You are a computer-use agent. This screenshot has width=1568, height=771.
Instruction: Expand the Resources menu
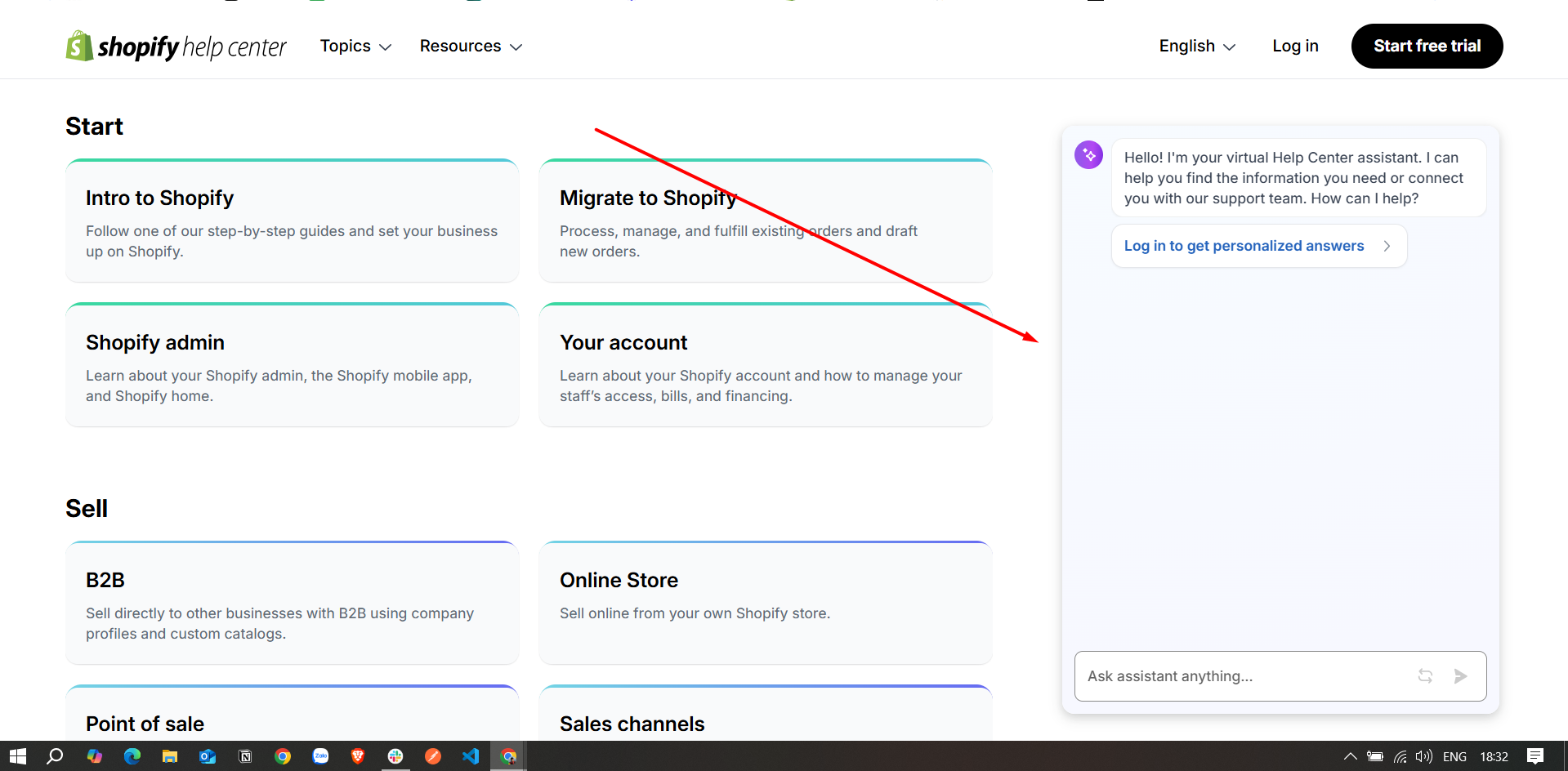pos(471,47)
